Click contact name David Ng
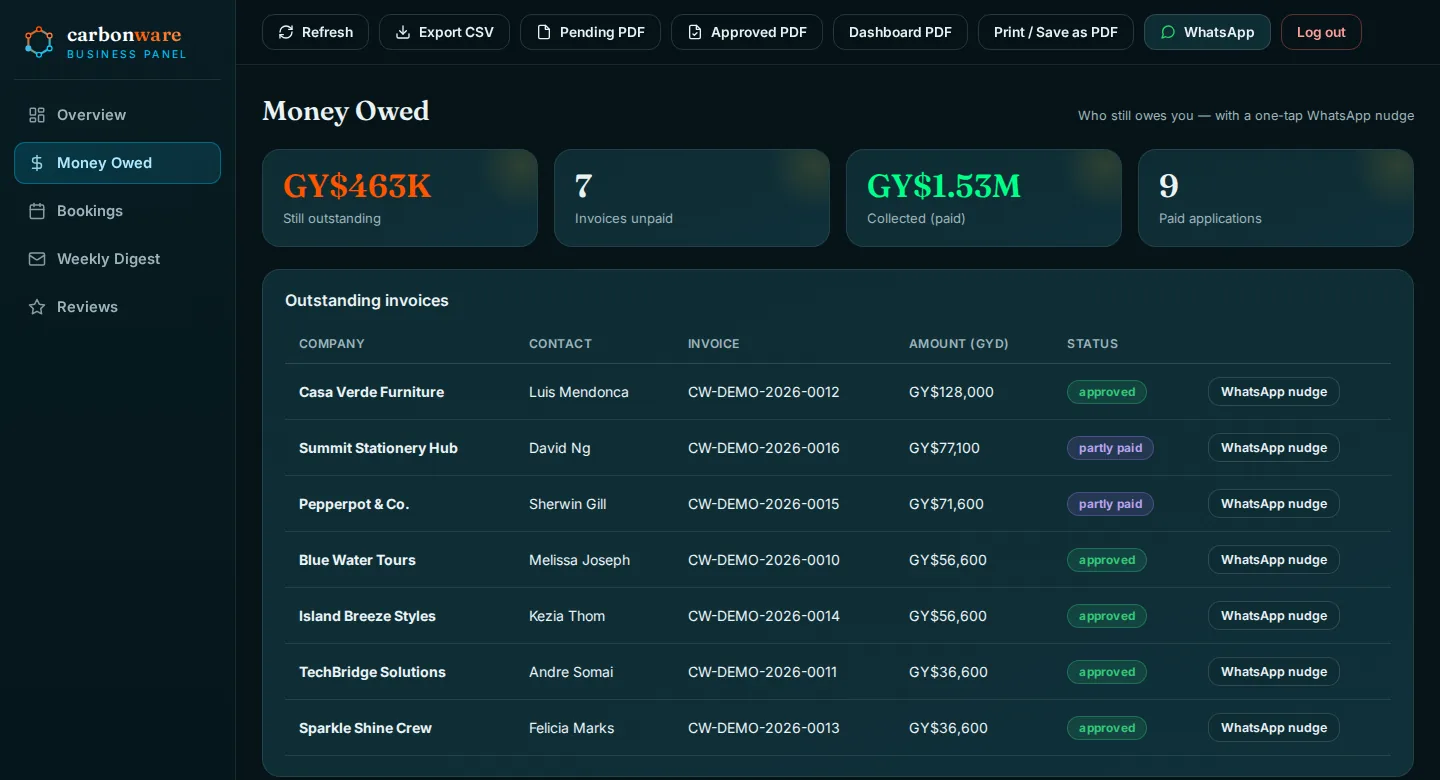 click(x=560, y=448)
